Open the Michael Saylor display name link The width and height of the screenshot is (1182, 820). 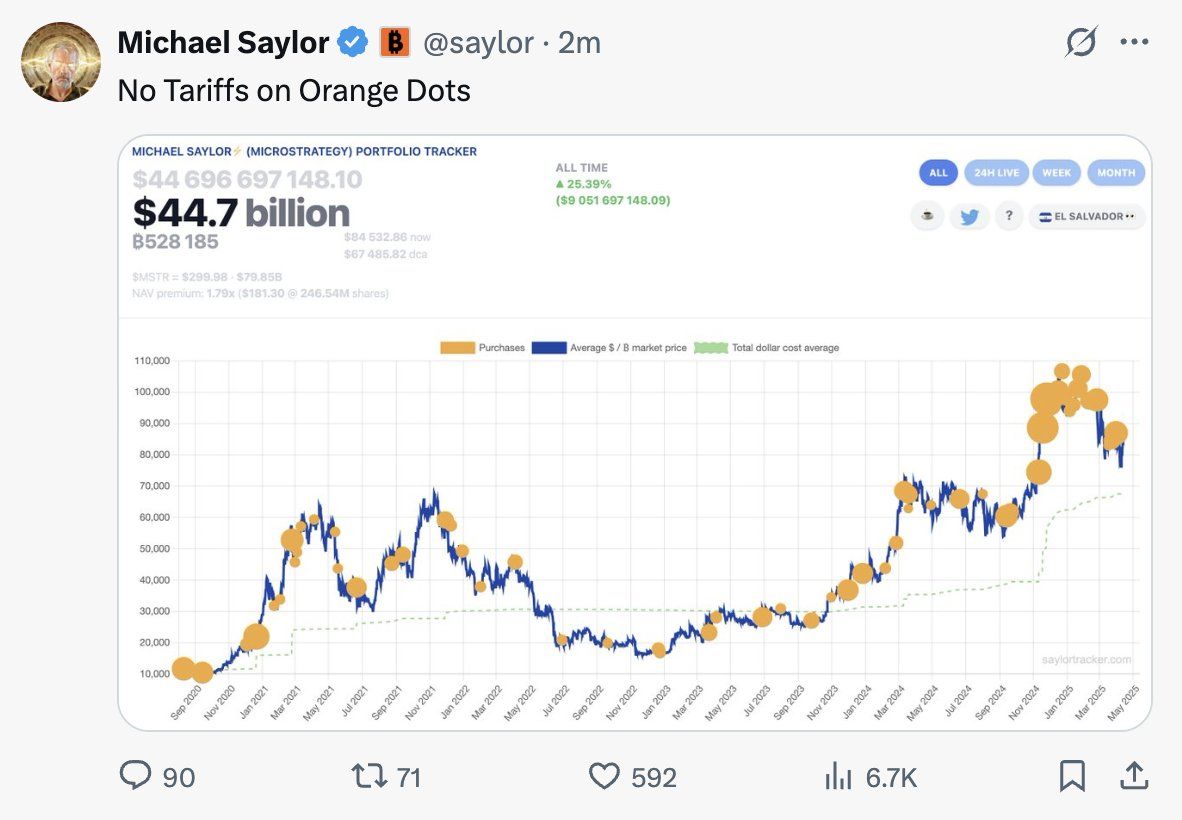223,42
